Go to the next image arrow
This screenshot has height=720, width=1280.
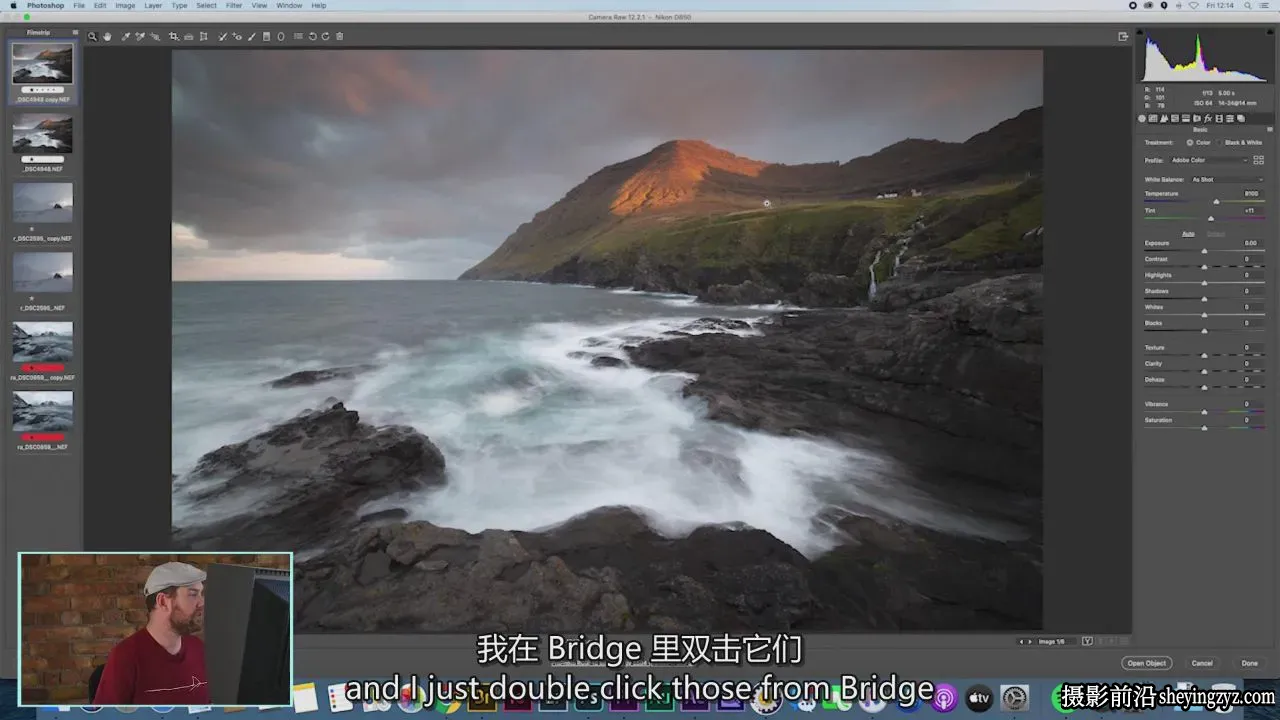point(1030,641)
